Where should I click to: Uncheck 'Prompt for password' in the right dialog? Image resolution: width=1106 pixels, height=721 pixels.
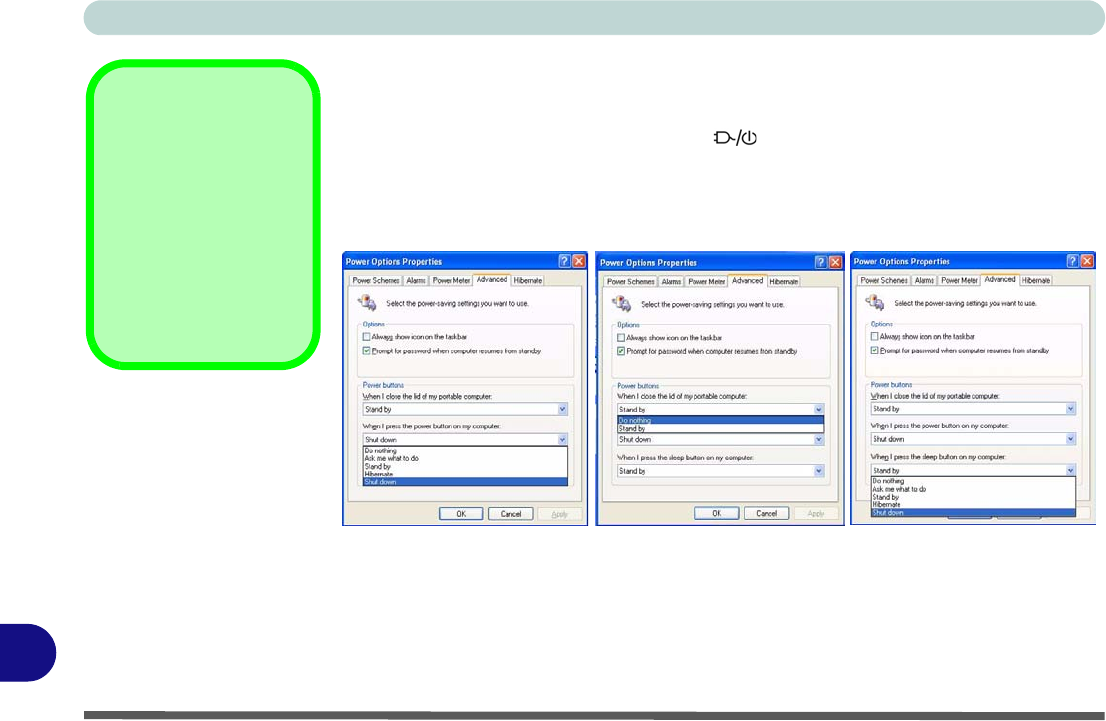(874, 351)
